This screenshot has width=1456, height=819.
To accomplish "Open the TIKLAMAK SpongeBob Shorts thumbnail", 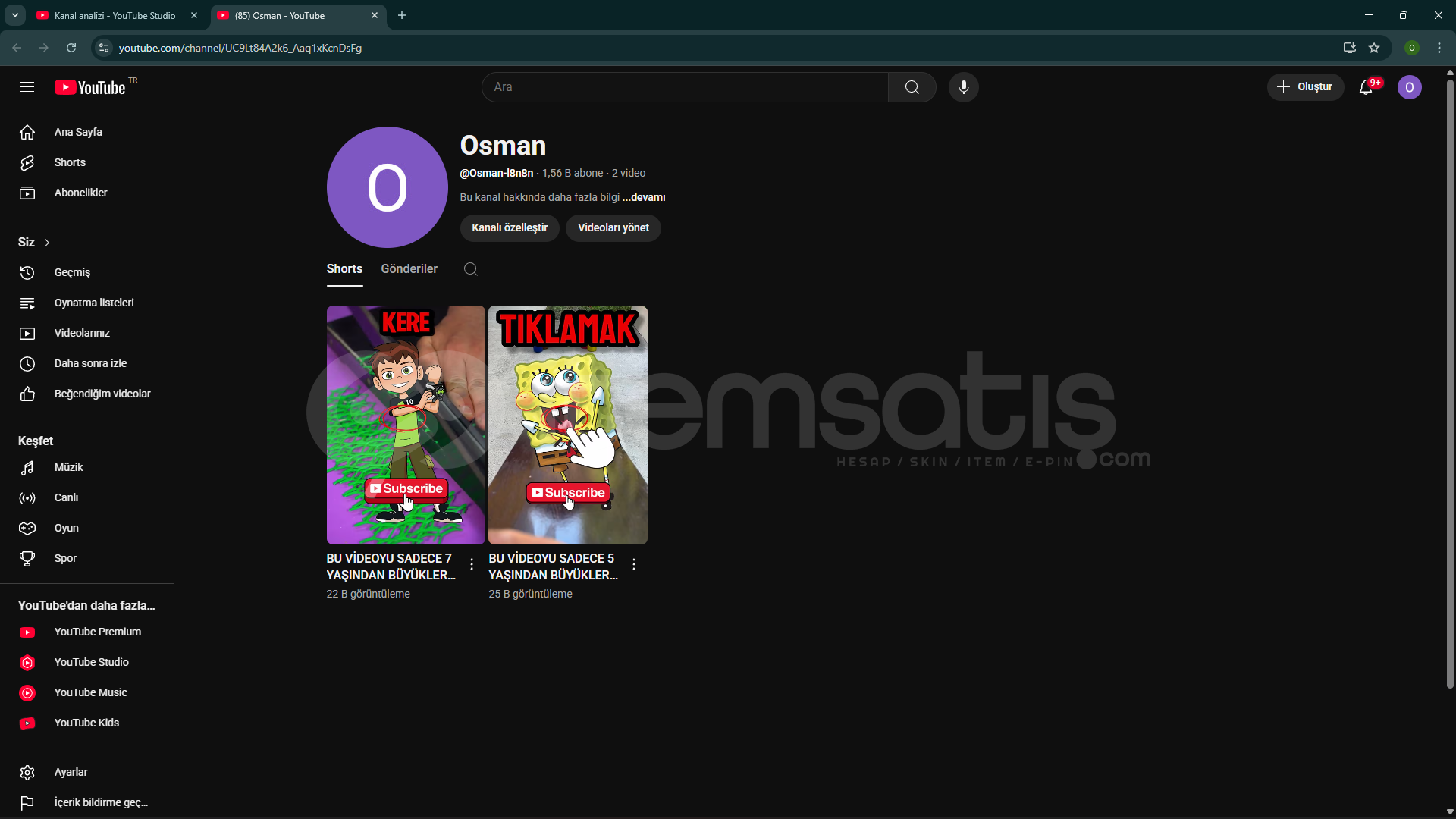I will (x=568, y=425).
